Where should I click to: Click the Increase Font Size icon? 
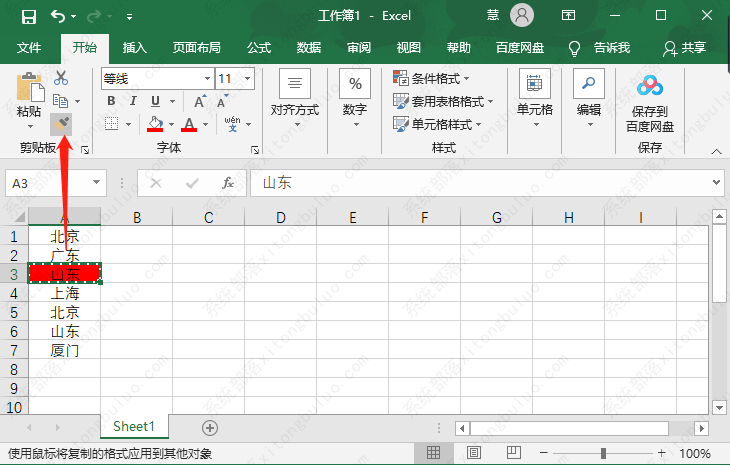pos(200,101)
